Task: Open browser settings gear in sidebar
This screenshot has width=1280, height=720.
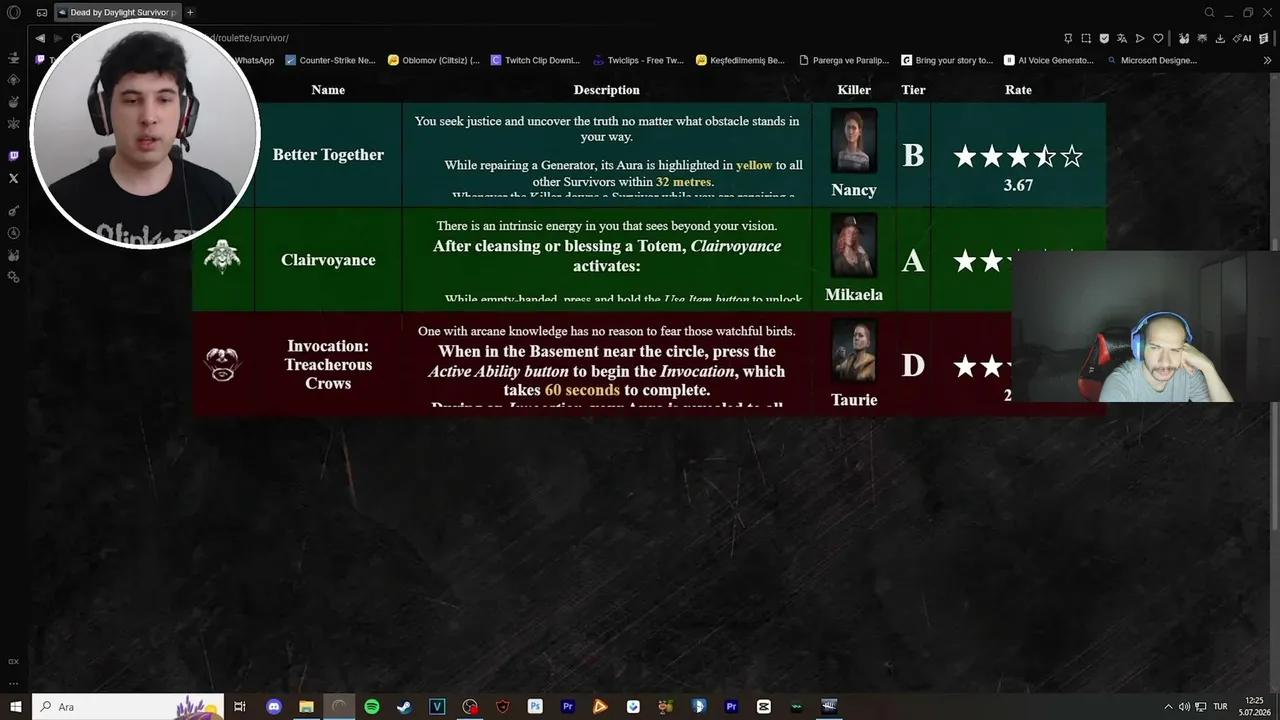Action: (x=14, y=277)
